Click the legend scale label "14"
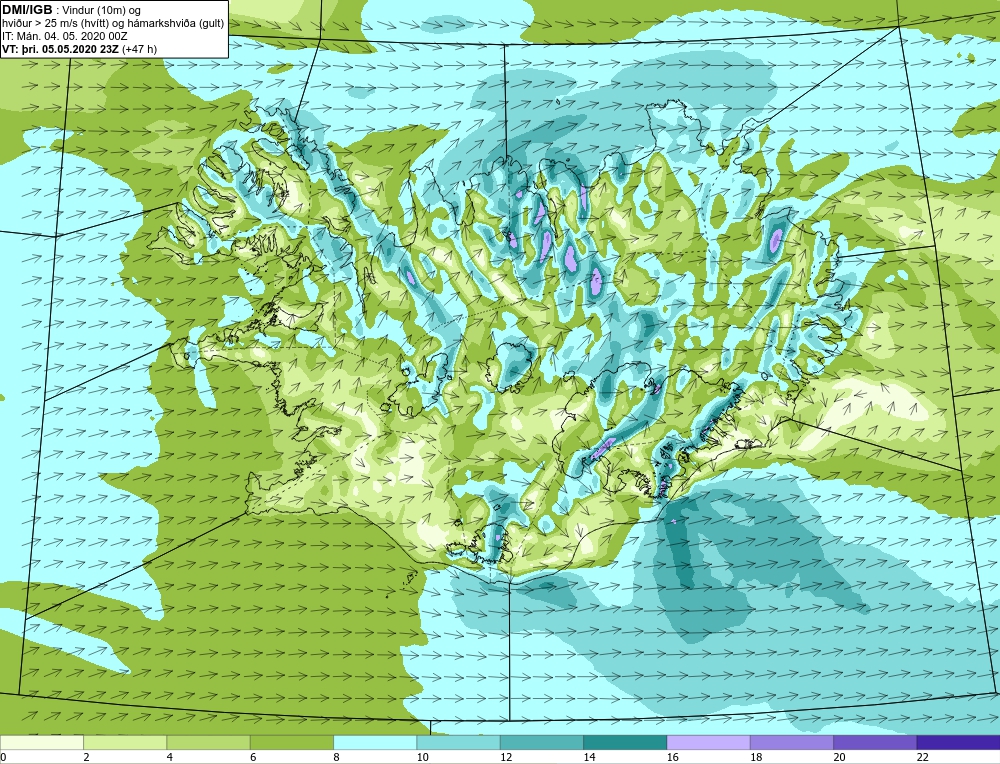The width and height of the screenshot is (1000, 764). [x=589, y=757]
